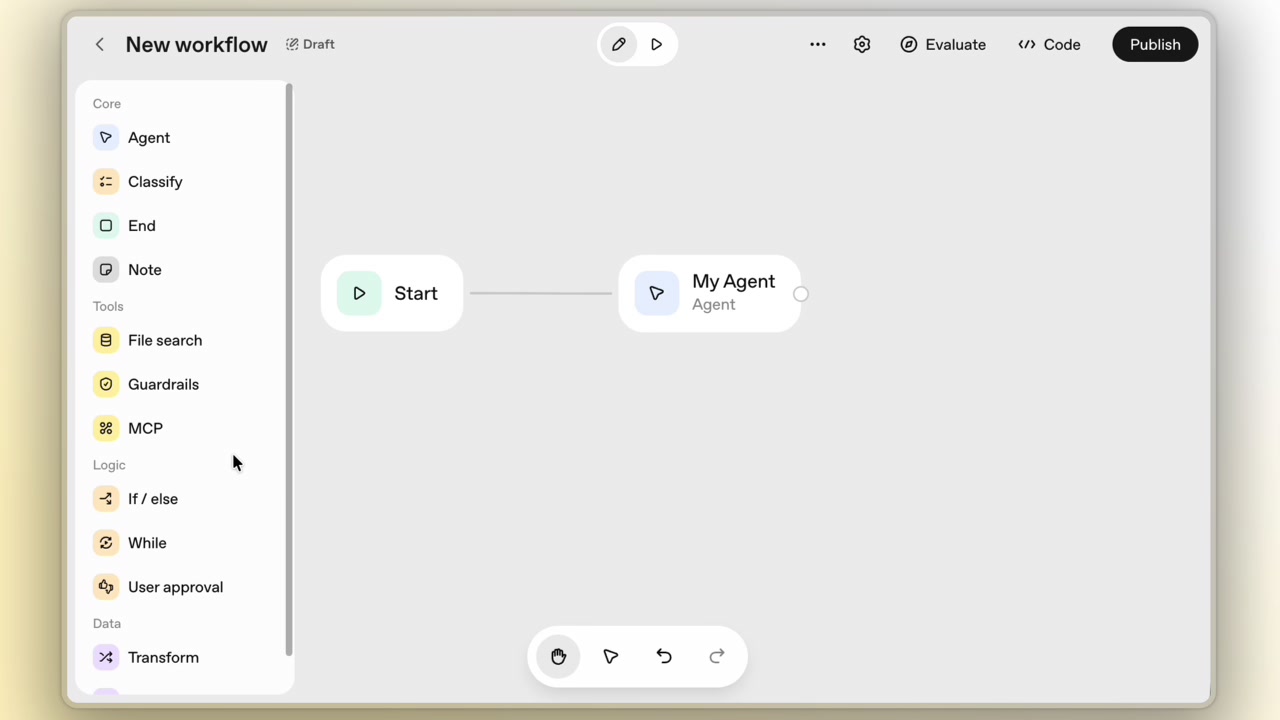Undo the last change
The image size is (1280, 720).
coord(663,656)
